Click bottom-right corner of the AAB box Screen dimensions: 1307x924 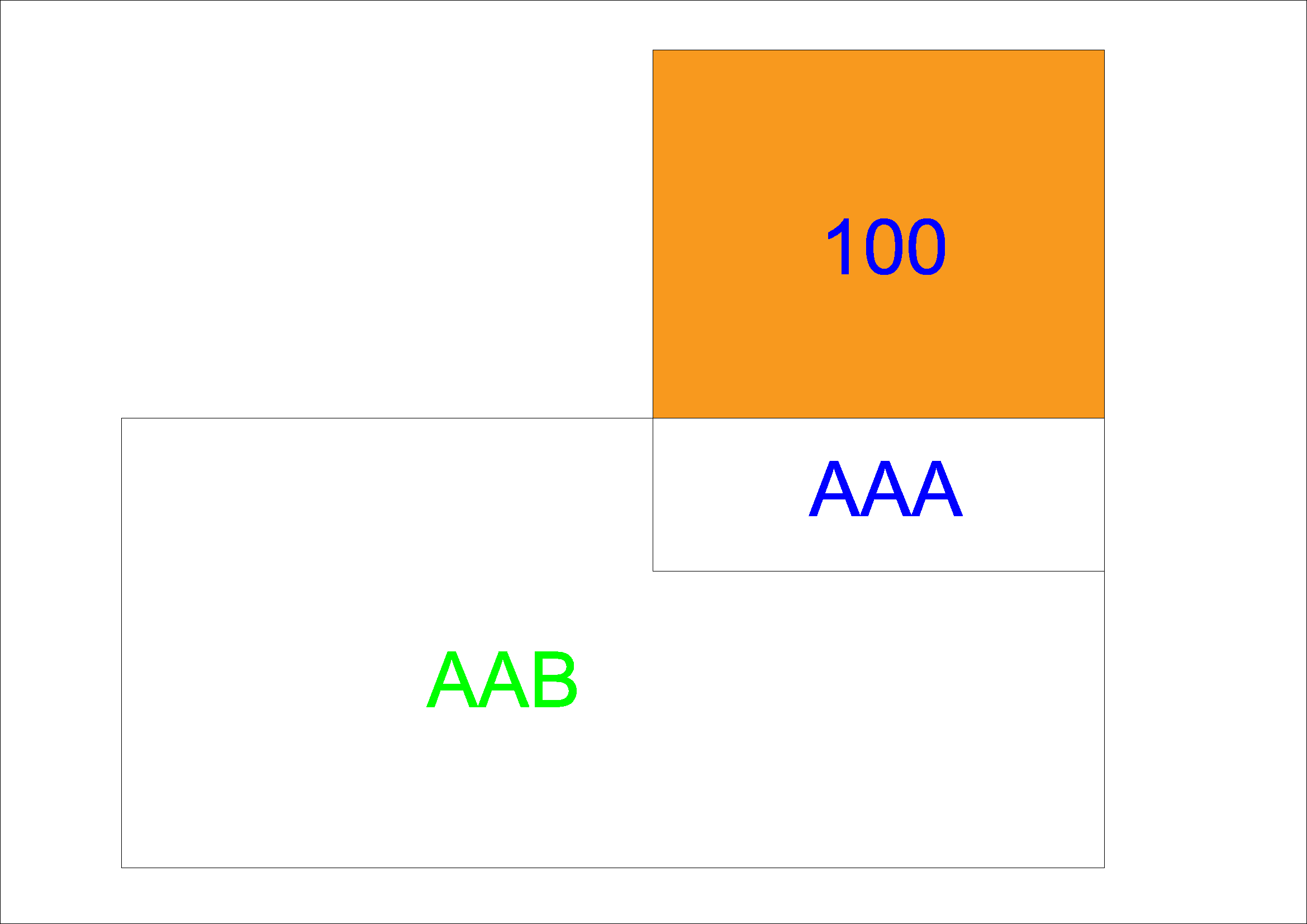coord(1104,868)
